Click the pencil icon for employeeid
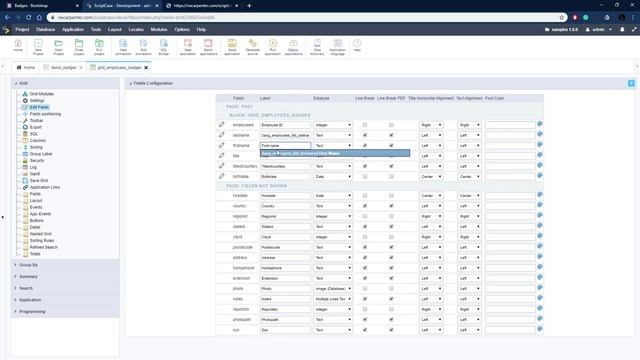This screenshot has width=640, height=360. pos(222,124)
